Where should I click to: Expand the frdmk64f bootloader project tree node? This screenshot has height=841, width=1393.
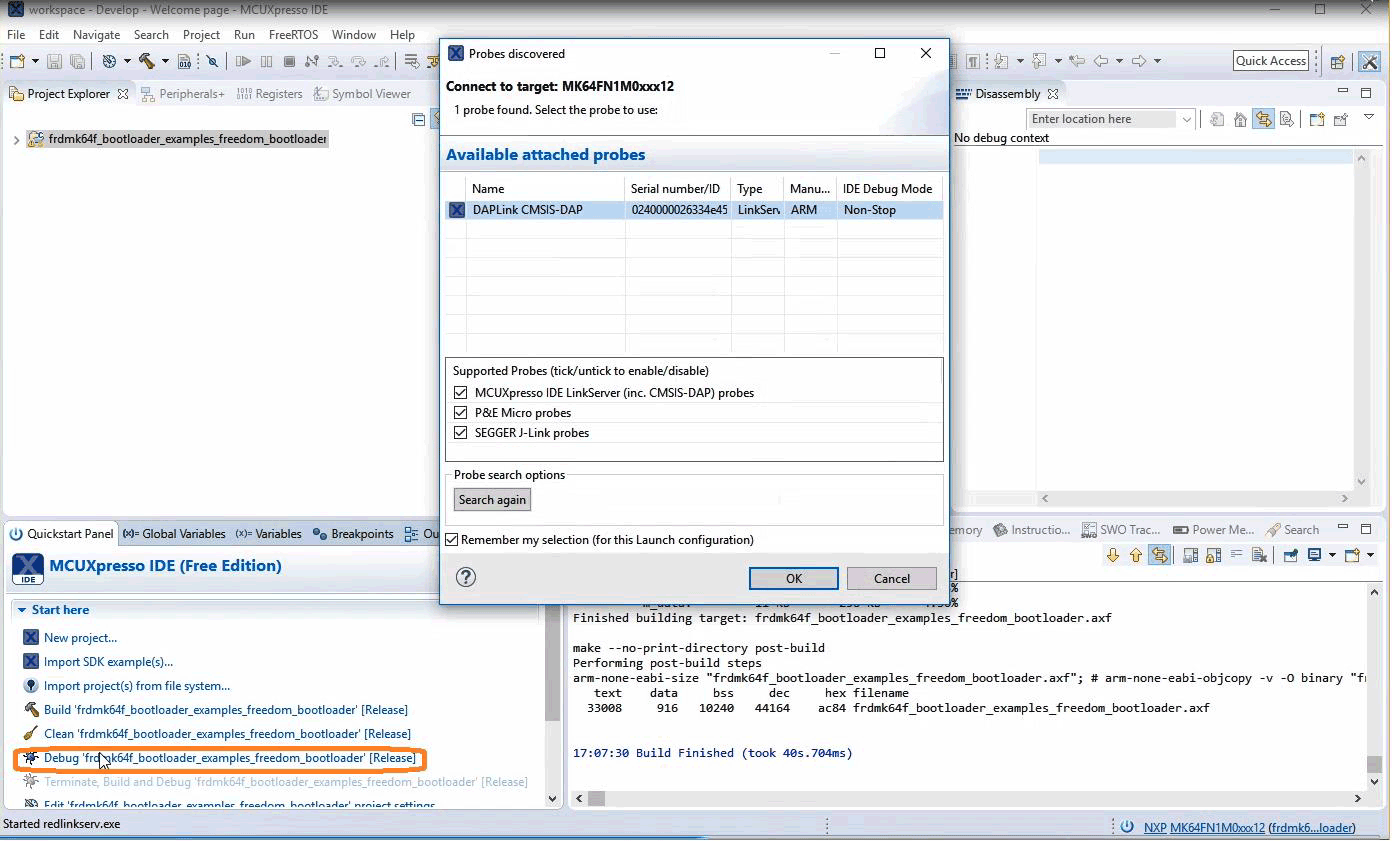[x=16, y=139]
